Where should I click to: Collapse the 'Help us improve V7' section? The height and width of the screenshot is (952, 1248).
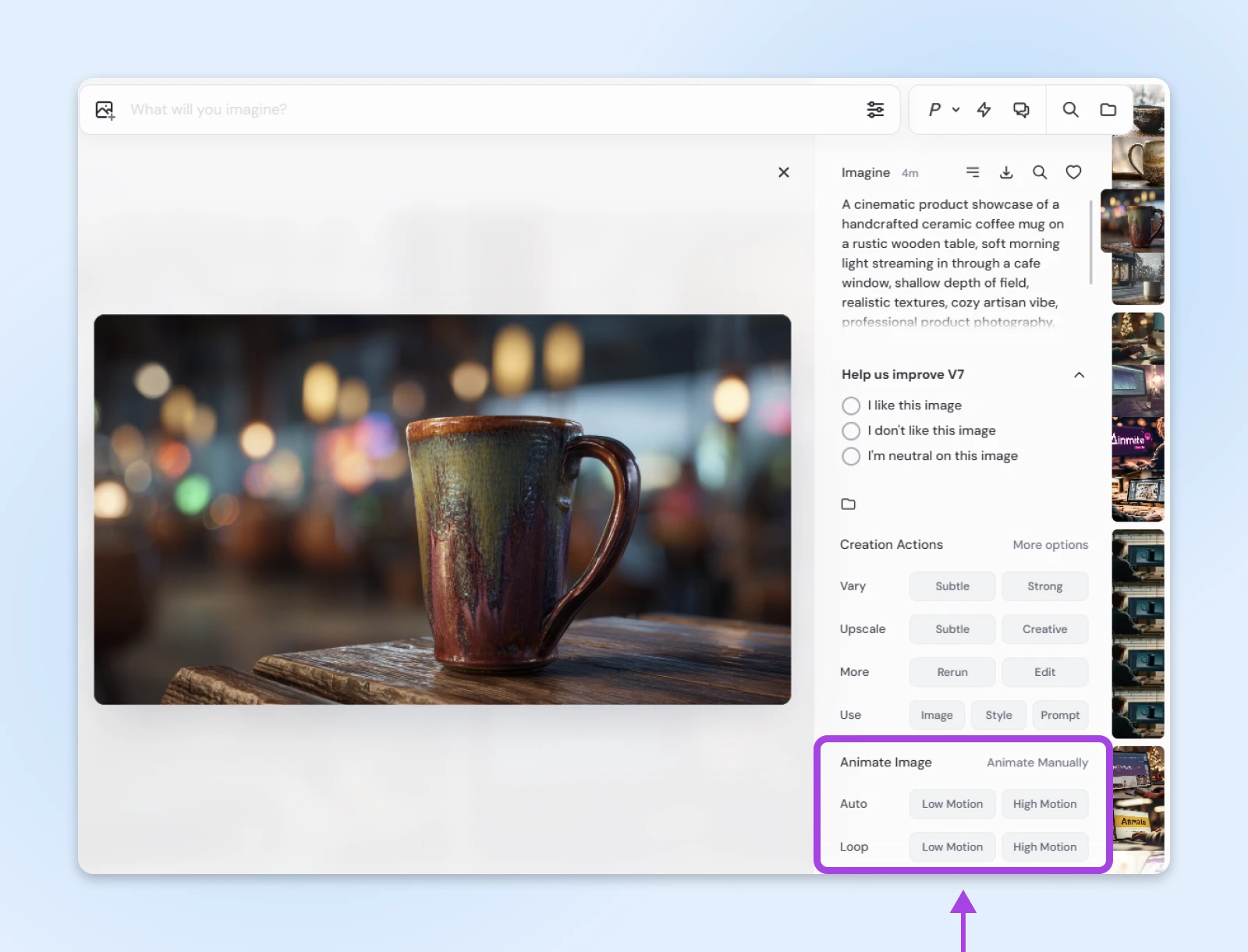tap(1079, 375)
